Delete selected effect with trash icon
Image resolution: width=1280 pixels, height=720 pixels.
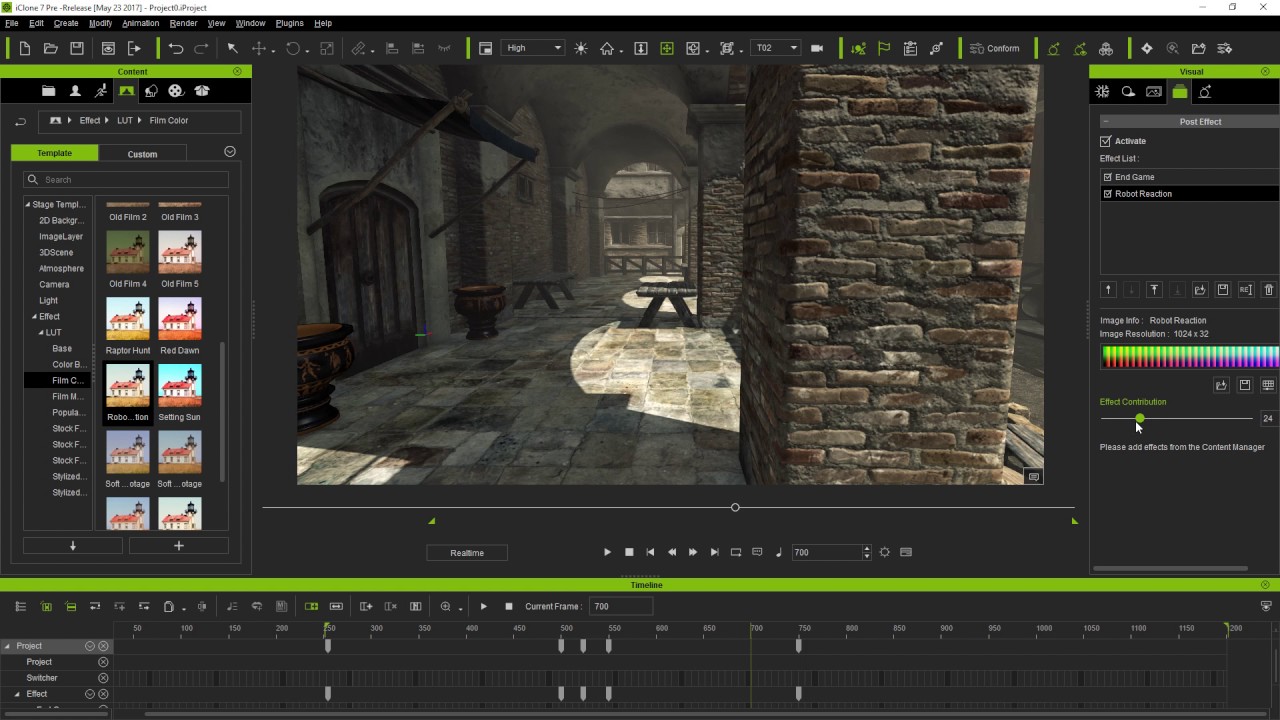[1269, 290]
